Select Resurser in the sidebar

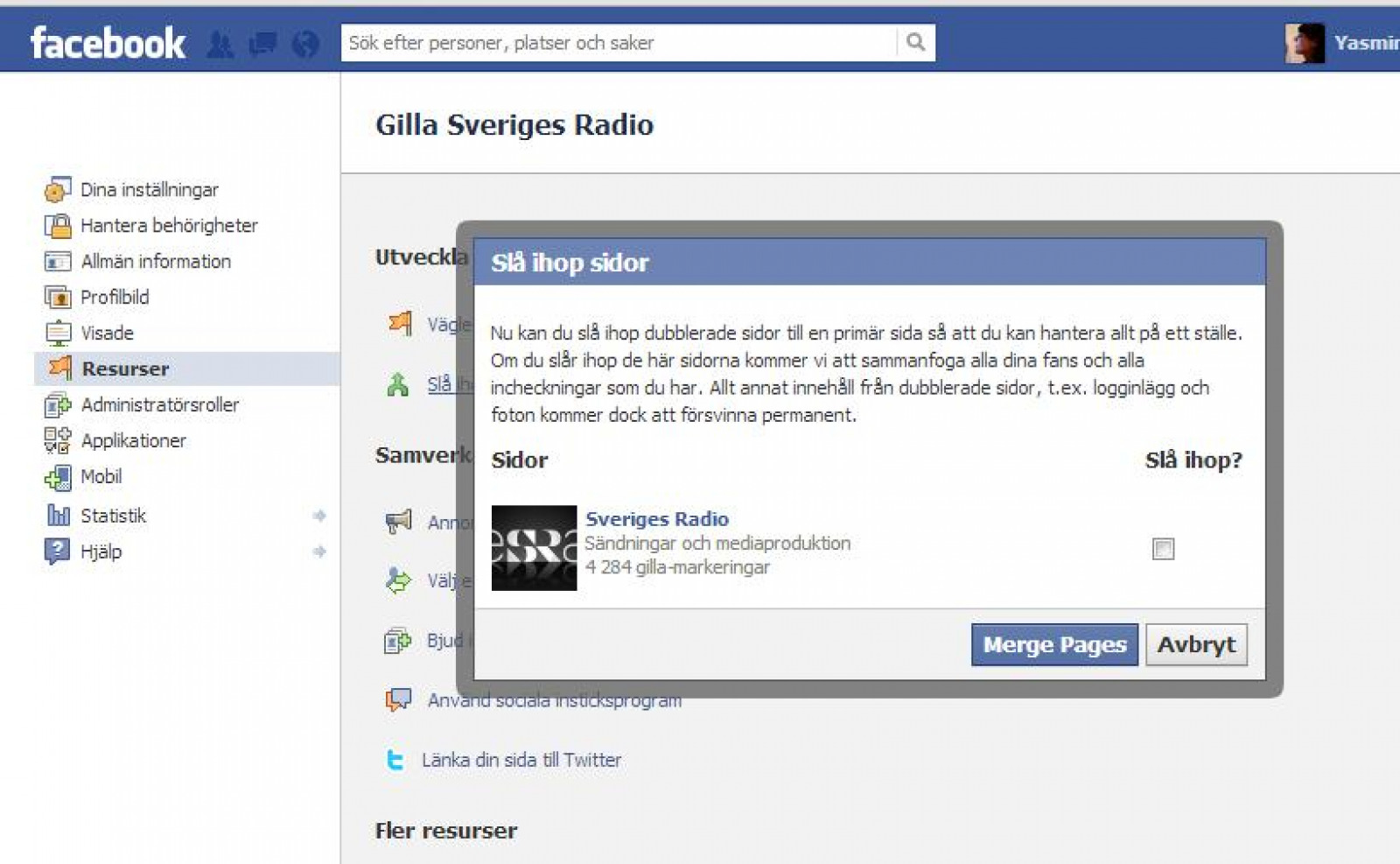tap(125, 369)
